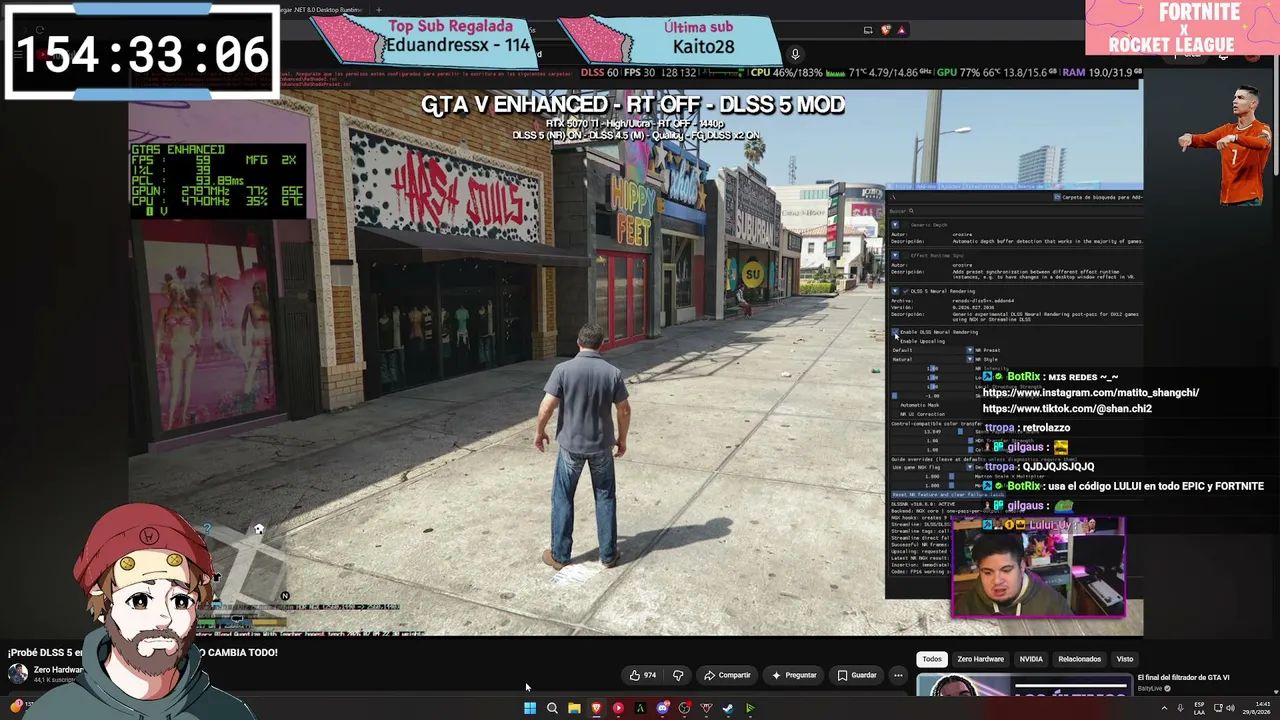Click the username ttropa beside 'retrolazzo'
1280x720 pixels.
tap(1000, 428)
